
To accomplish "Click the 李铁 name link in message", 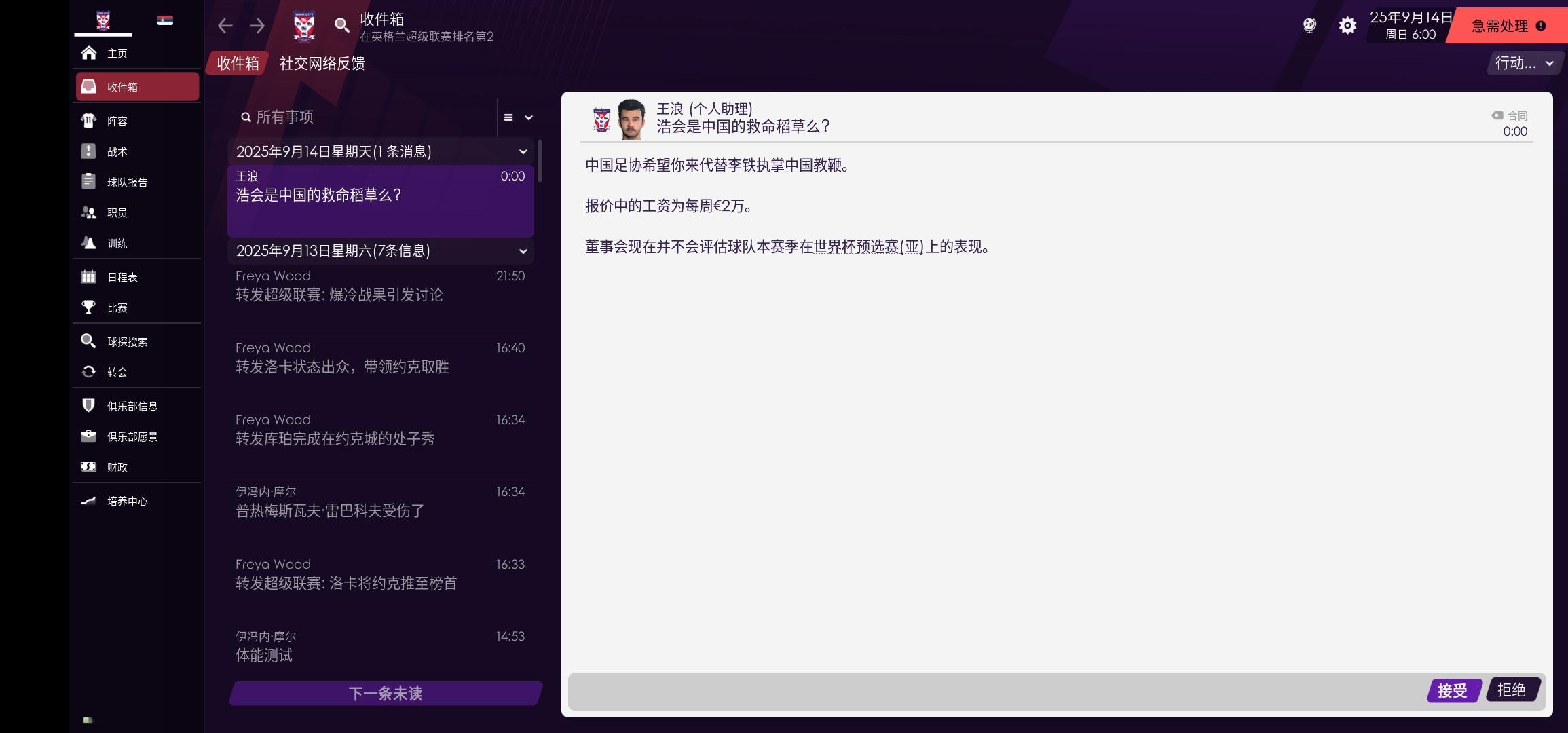I will click(742, 166).
